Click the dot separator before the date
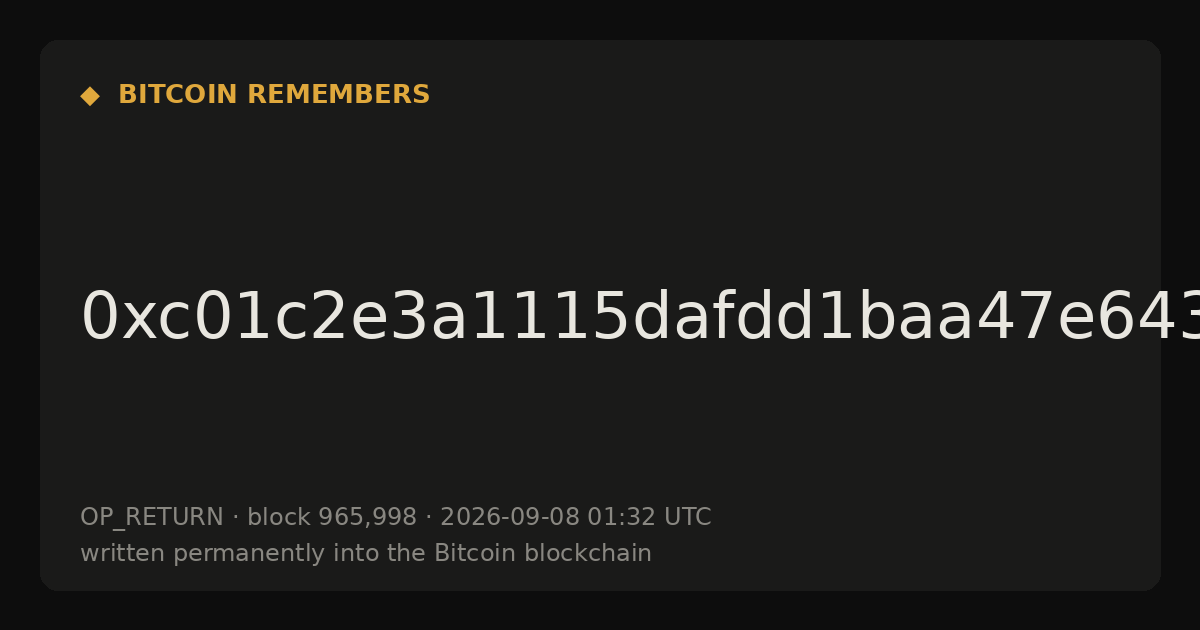 click(428, 518)
